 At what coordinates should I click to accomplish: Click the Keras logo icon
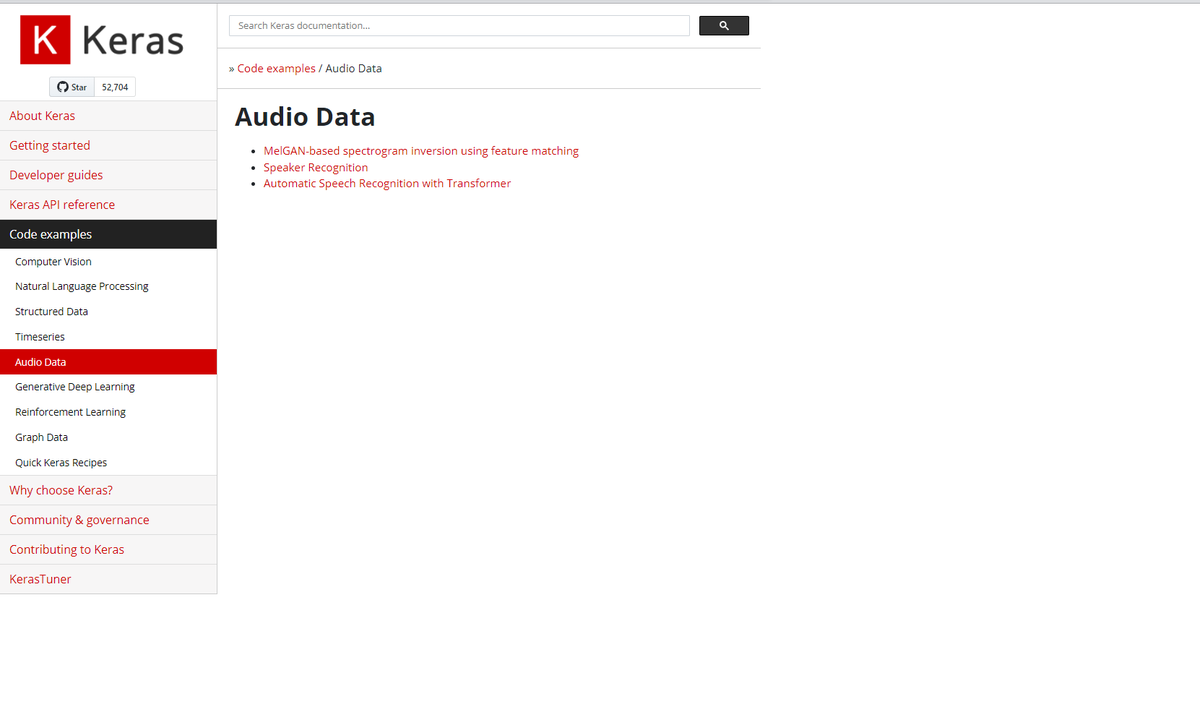(45, 40)
